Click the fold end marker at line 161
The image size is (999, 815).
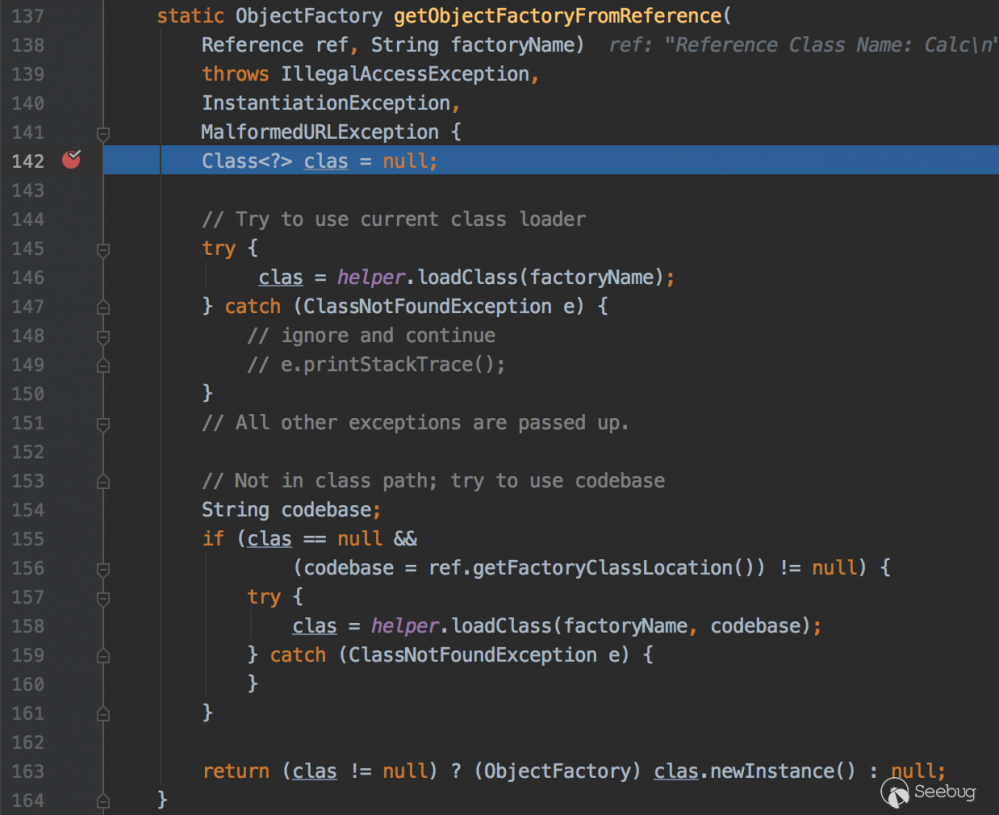(102, 713)
